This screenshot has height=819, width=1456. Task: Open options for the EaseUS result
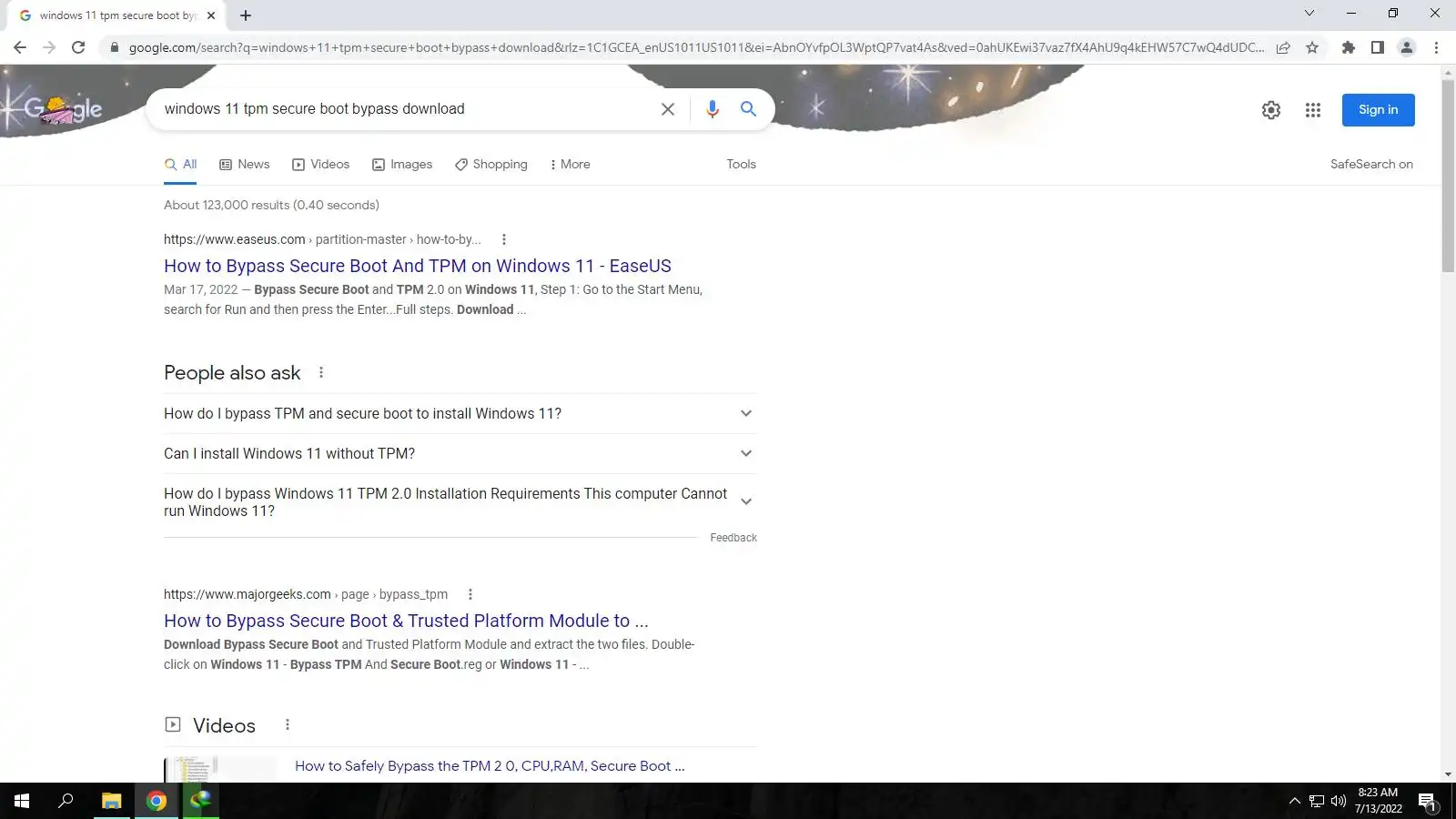pyautogui.click(x=504, y=239)
